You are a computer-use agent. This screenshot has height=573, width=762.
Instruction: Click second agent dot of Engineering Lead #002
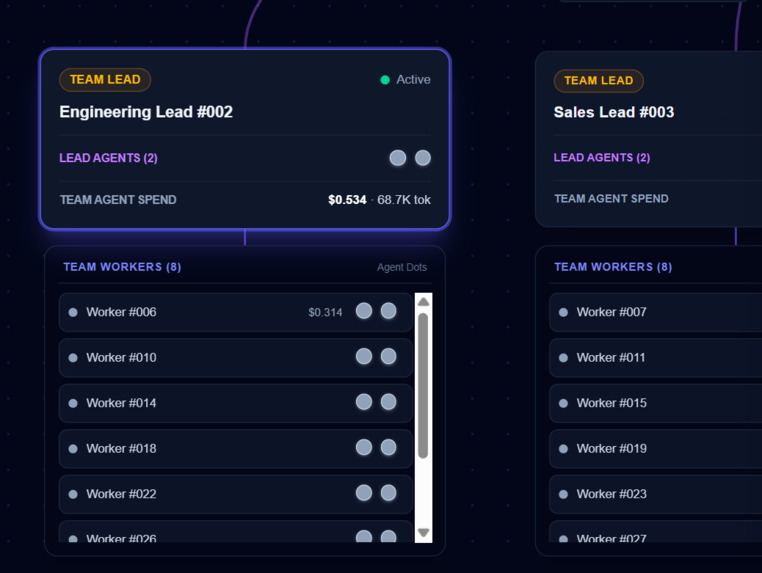point(423,157)
